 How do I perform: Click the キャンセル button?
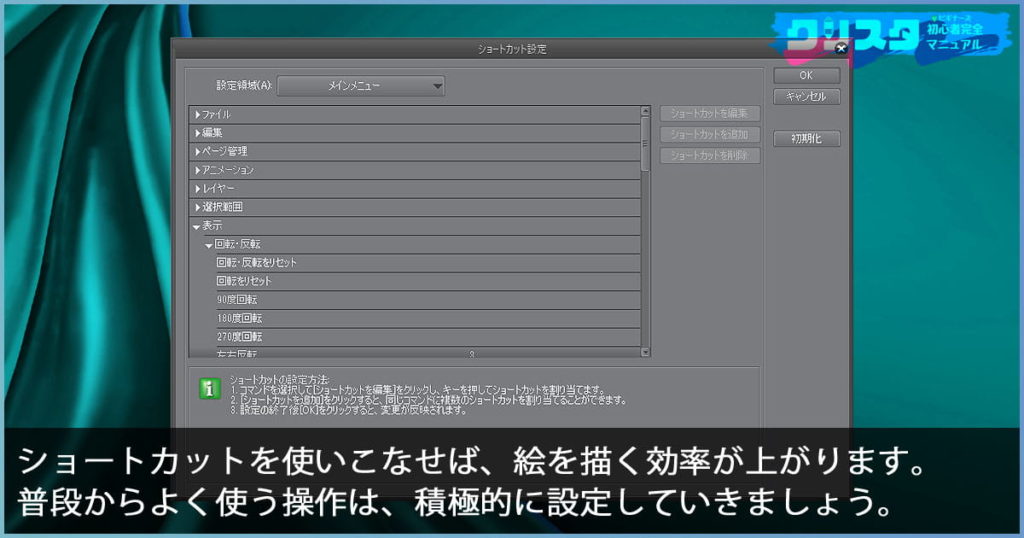pyautogui.click(x=807, y=97)
